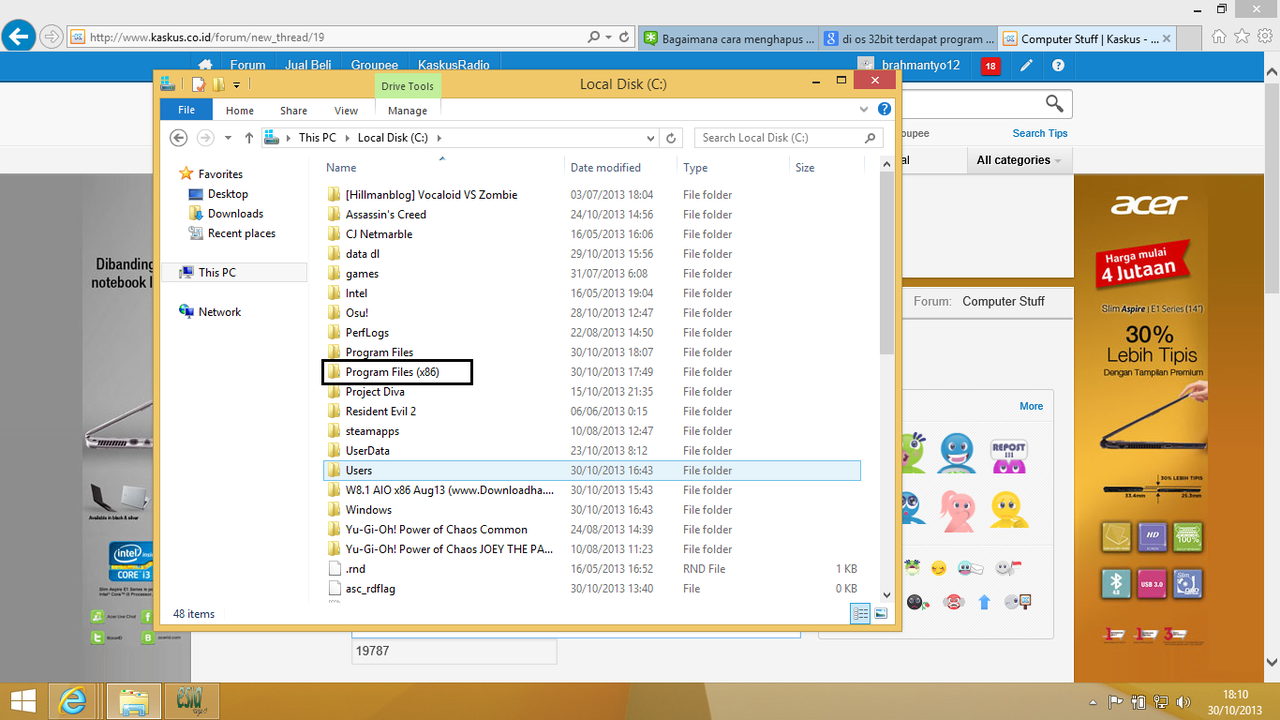Open File Explorer Help question mark icon
The width and height of the screenshot is (1280, 720).
pyautogui.click(x=884, y=109)
